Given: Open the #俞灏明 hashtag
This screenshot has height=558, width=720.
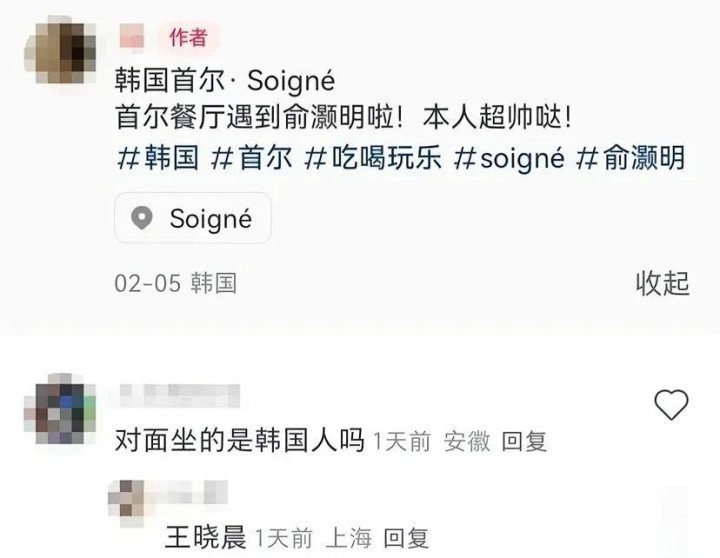Looking at the screenshot, I should [x=630, y=158].
